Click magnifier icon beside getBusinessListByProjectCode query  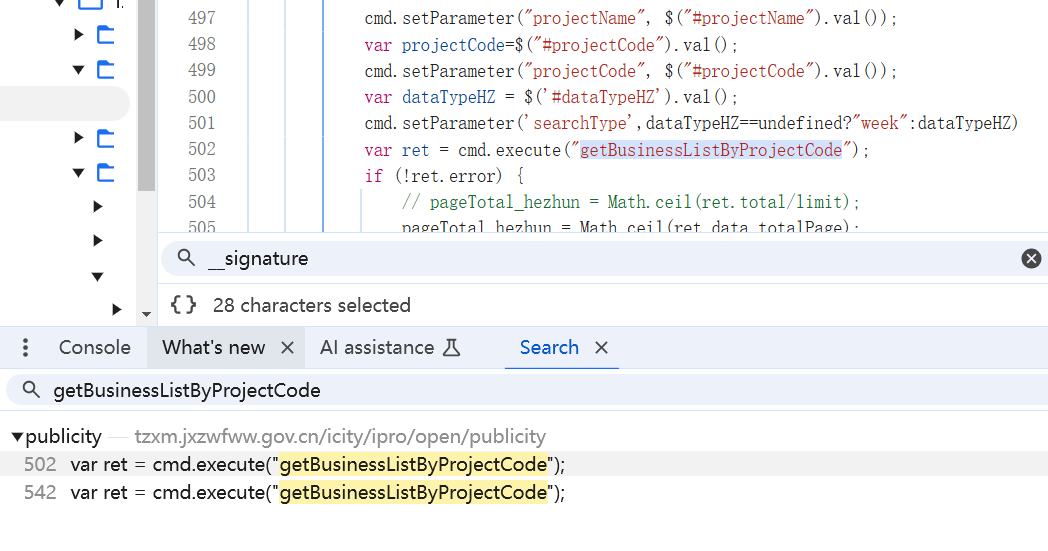pos(31,390)
